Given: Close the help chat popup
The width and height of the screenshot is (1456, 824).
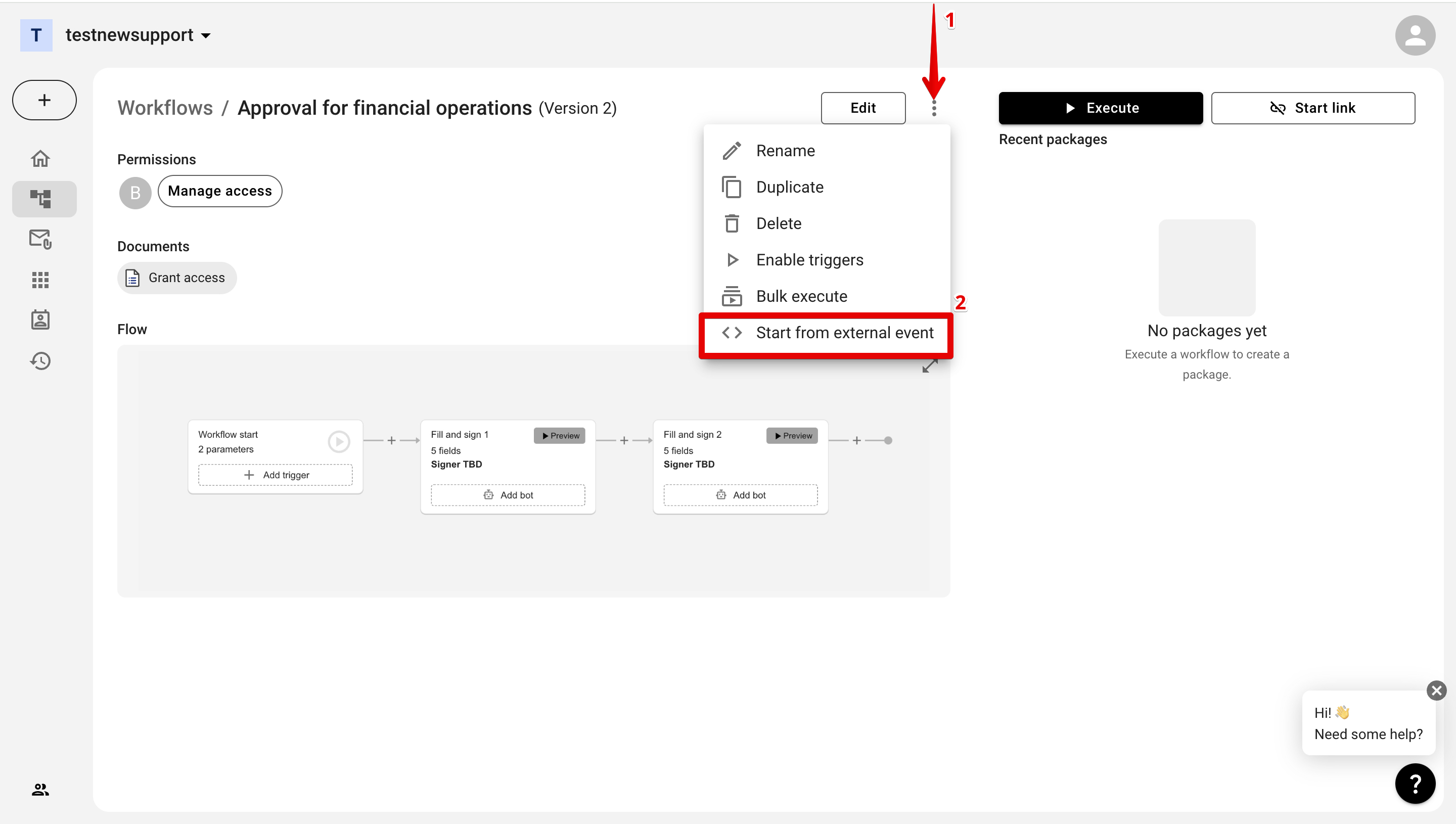Looking at the screenshot, I should 1436,691.
